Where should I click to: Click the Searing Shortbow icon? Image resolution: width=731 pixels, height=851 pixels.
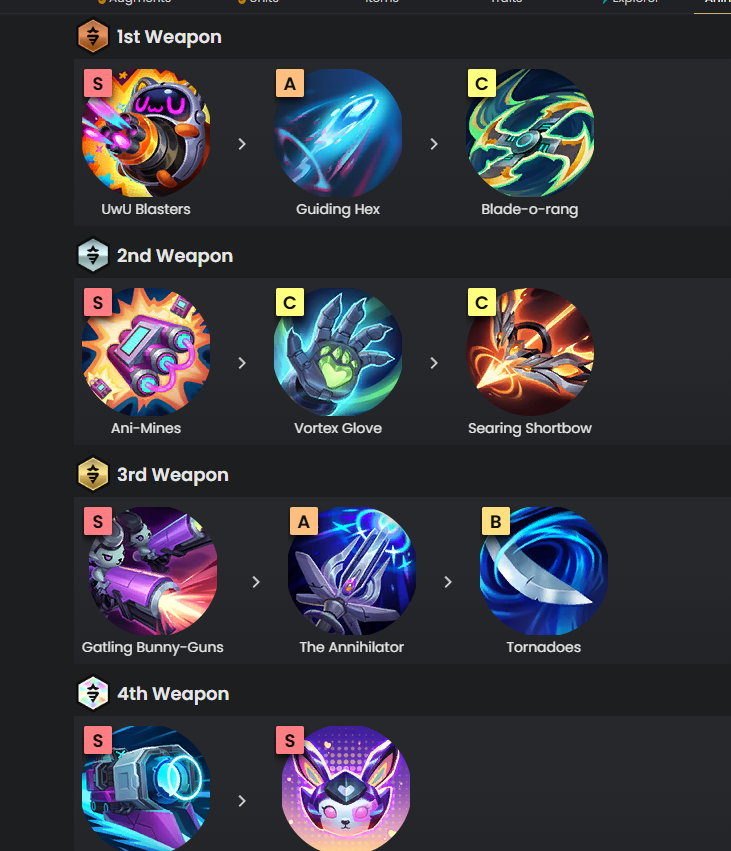530,352
